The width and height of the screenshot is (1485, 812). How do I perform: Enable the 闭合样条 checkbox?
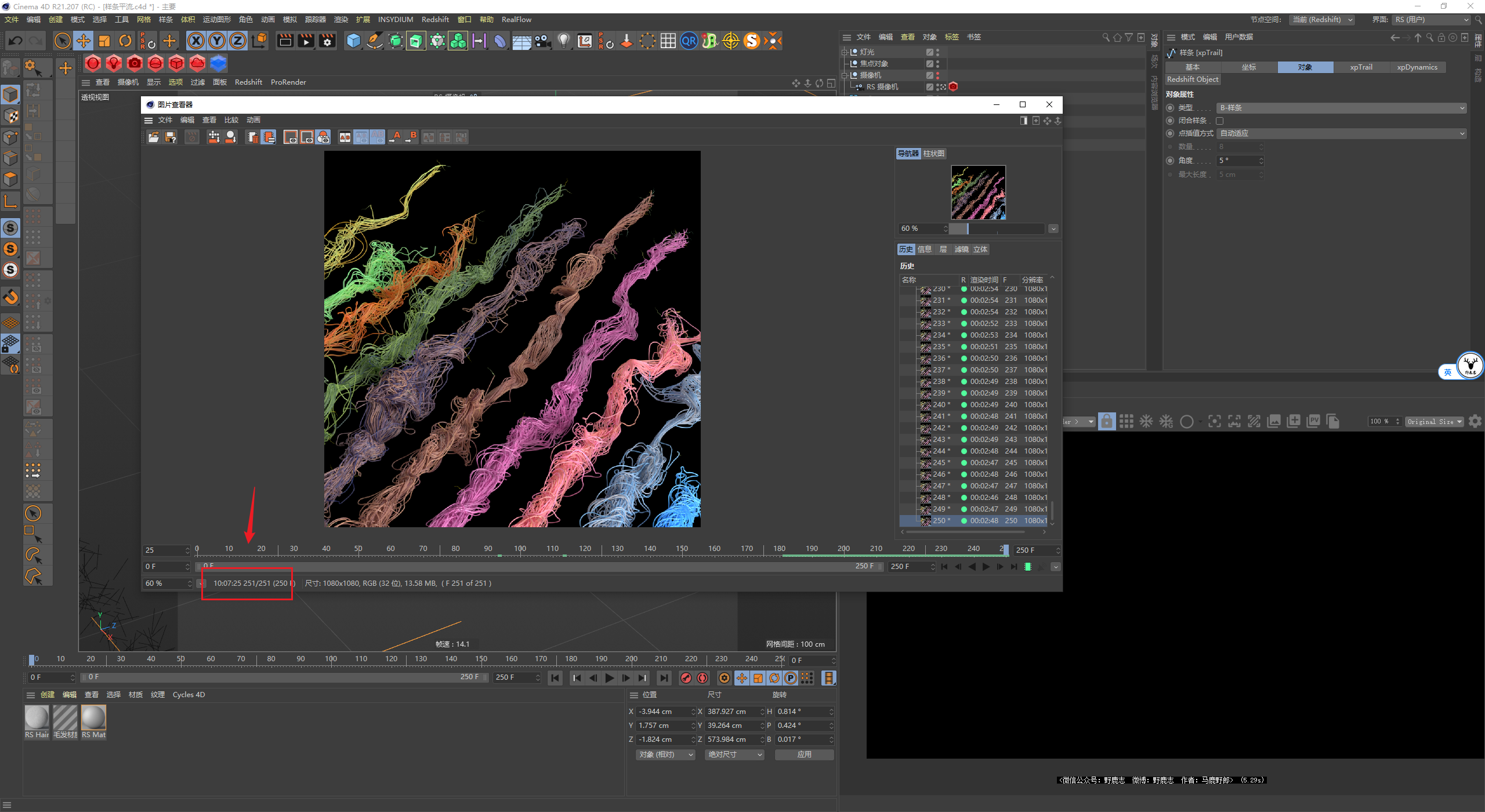click(x=1220, y=121)
